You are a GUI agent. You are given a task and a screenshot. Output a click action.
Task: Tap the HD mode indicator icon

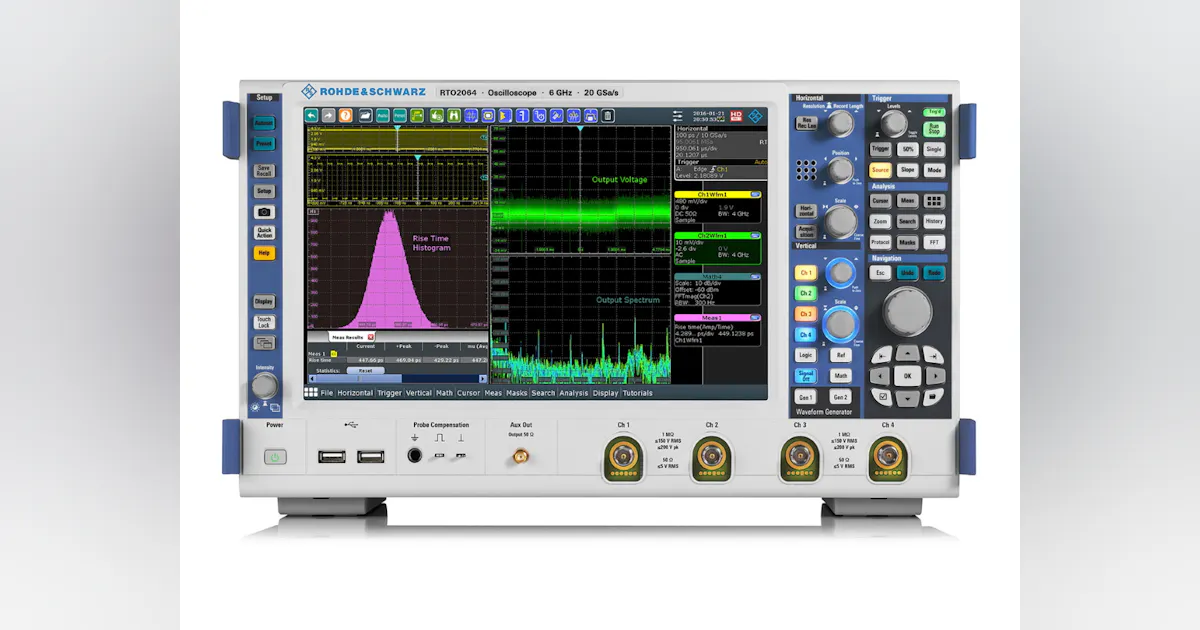click(735, 116)
